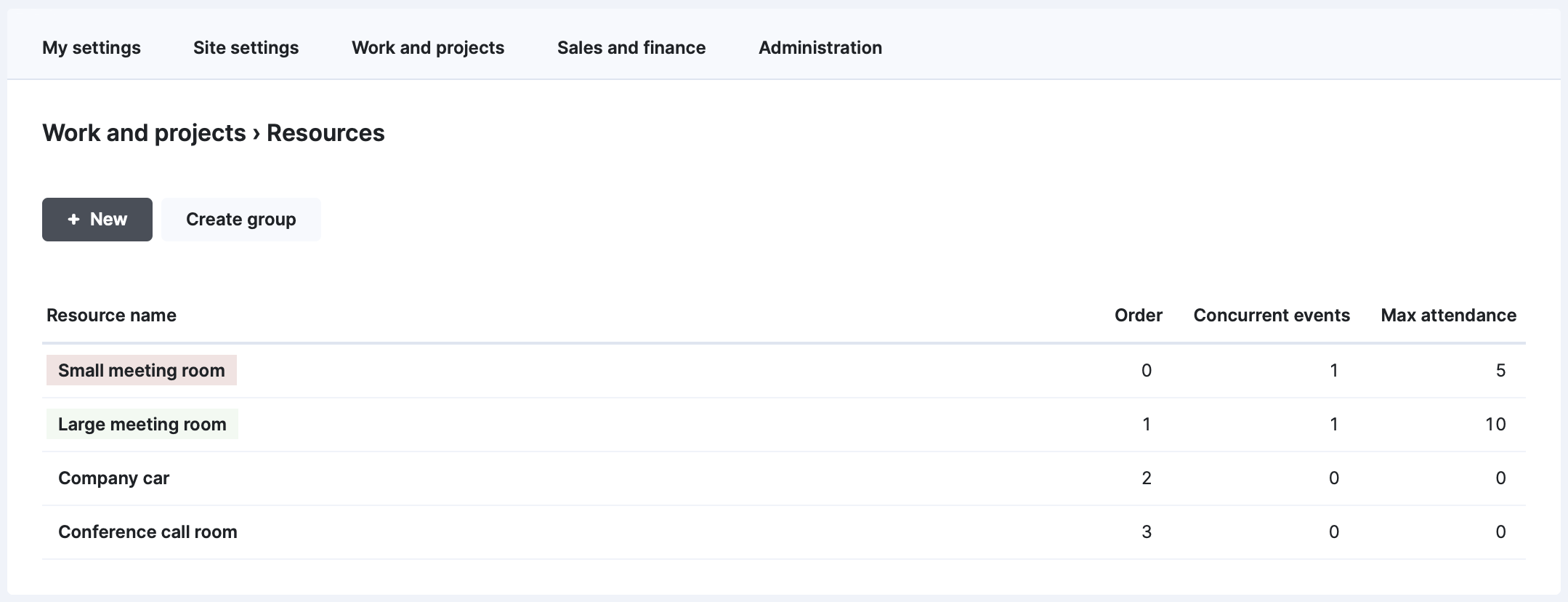Click the Create group button

point(241,220)
